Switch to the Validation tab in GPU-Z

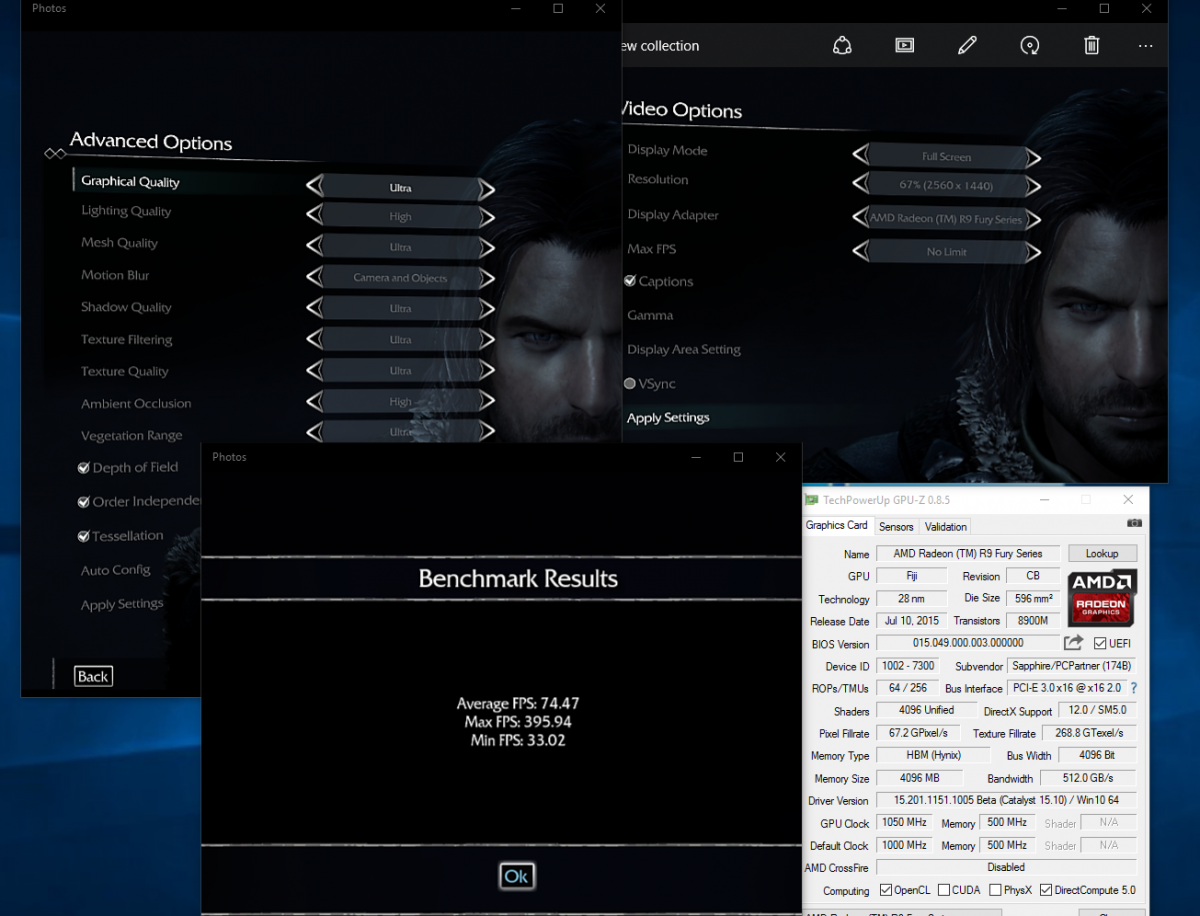(945, 527)
